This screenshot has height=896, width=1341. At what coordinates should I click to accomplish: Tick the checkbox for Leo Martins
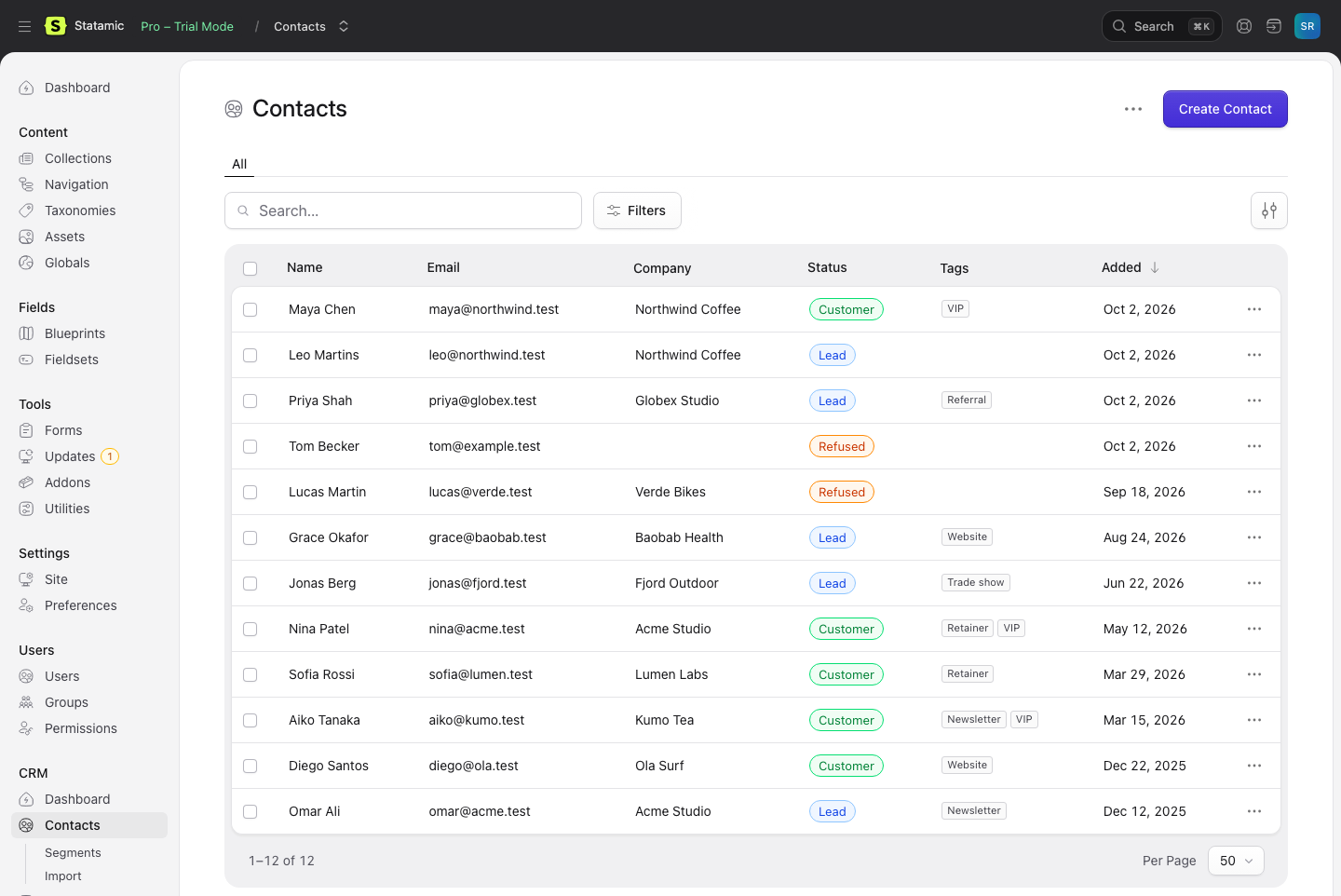(x=251, y=355)
